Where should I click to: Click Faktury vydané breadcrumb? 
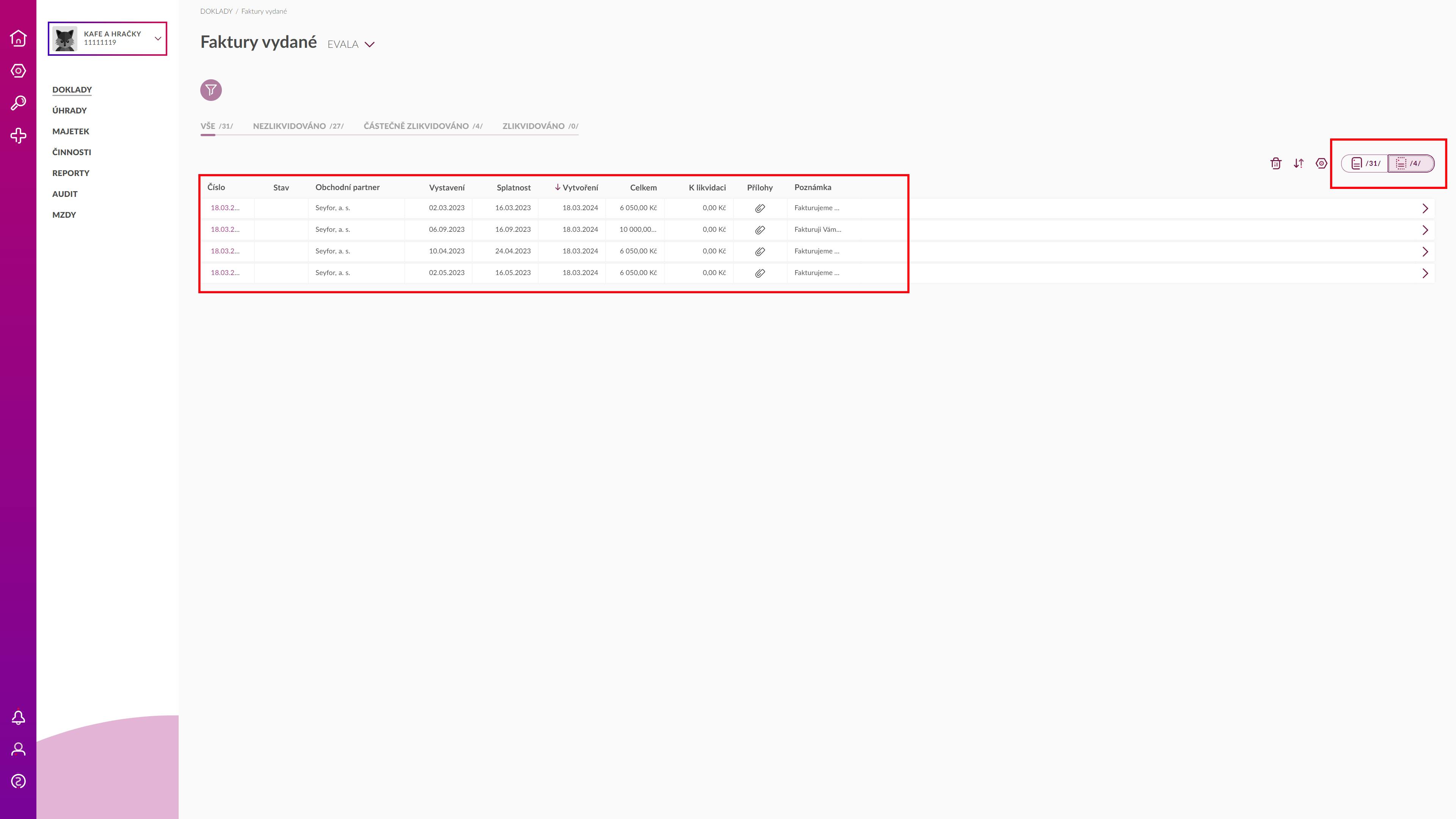click(264, 11)
